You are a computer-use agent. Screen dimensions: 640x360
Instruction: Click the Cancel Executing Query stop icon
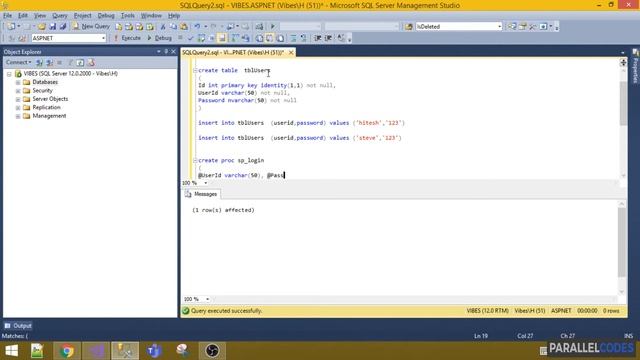click(x=180, y=38)
